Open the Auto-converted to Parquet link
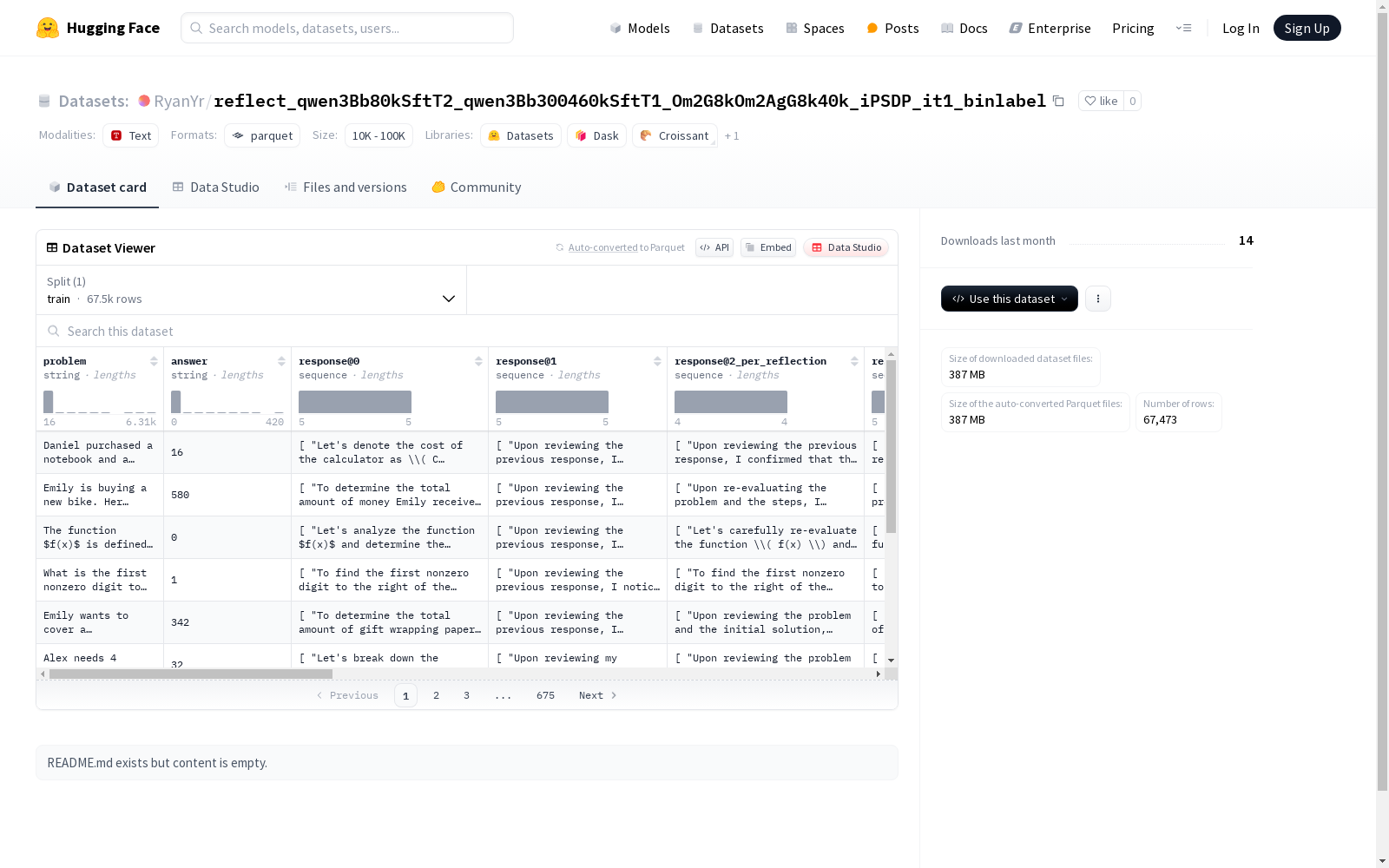1389x868 pixels. coord(602,247)
